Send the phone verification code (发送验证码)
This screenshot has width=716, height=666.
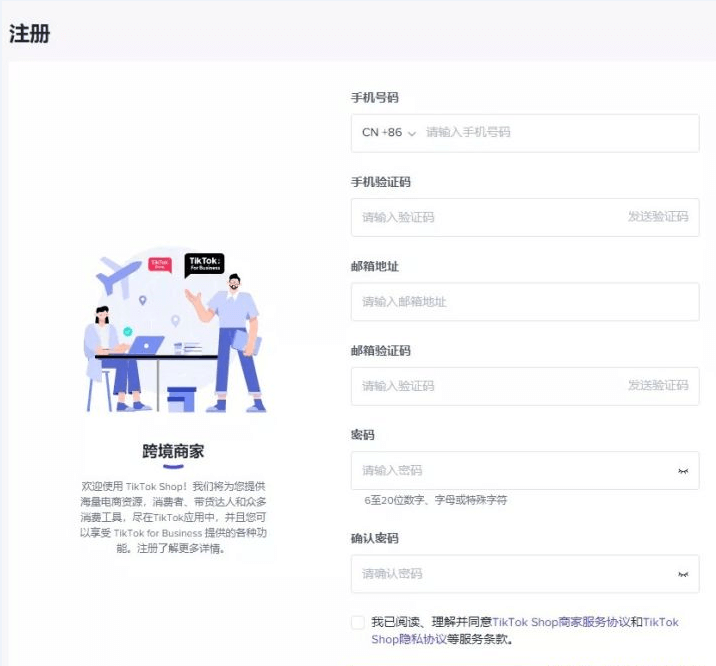[657, 217]
